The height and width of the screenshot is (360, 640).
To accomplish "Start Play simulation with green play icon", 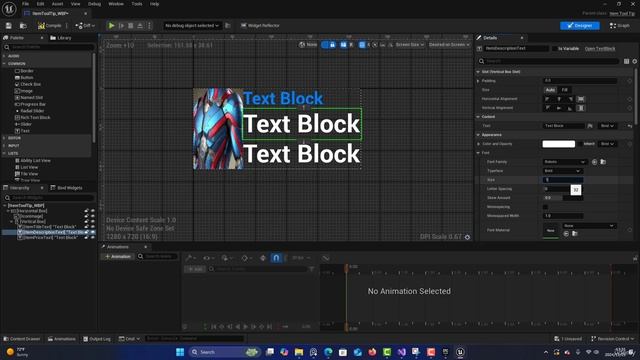I will tap(111, 26).
